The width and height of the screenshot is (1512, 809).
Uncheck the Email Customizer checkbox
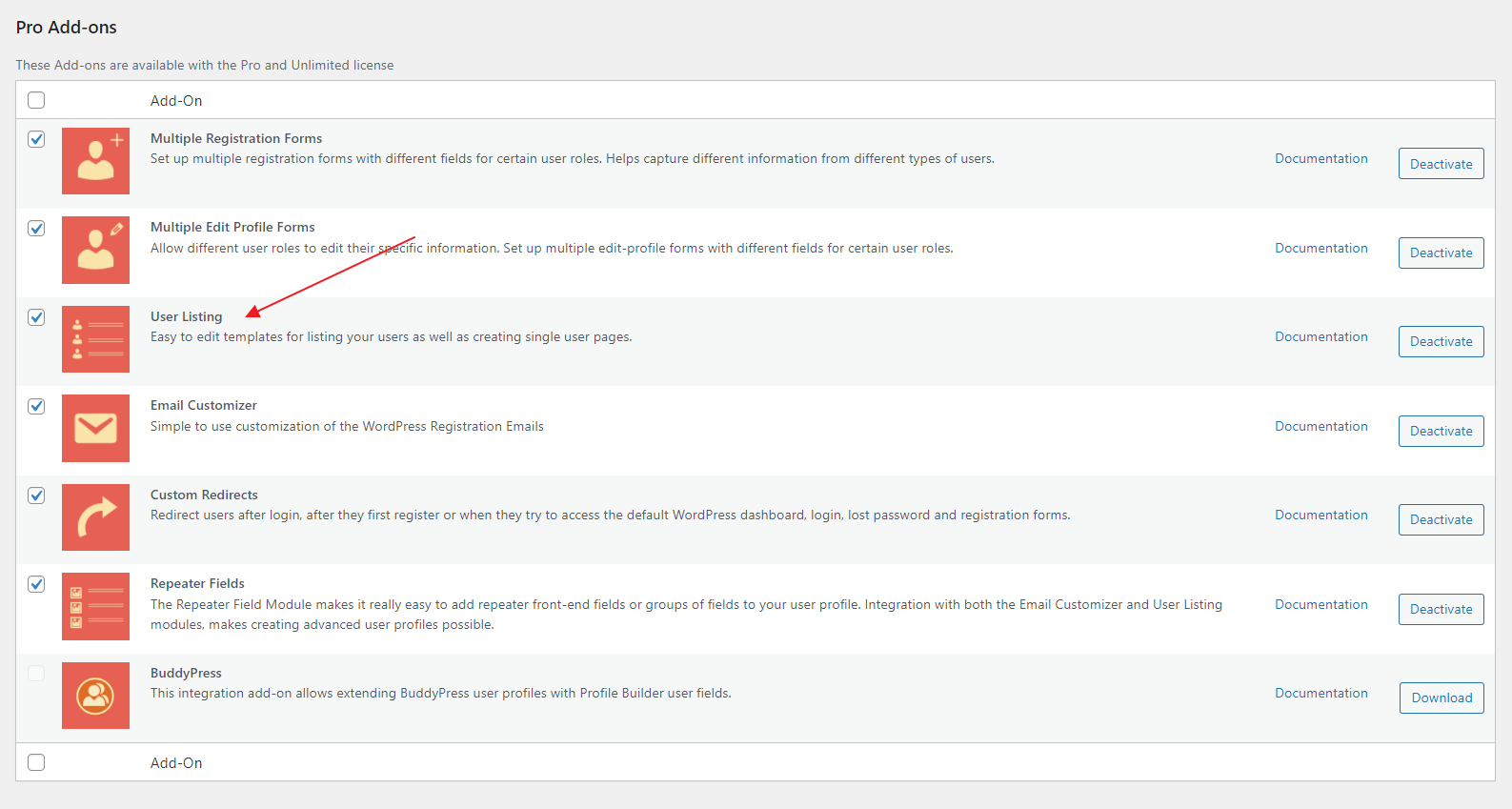tap(36, 406)
